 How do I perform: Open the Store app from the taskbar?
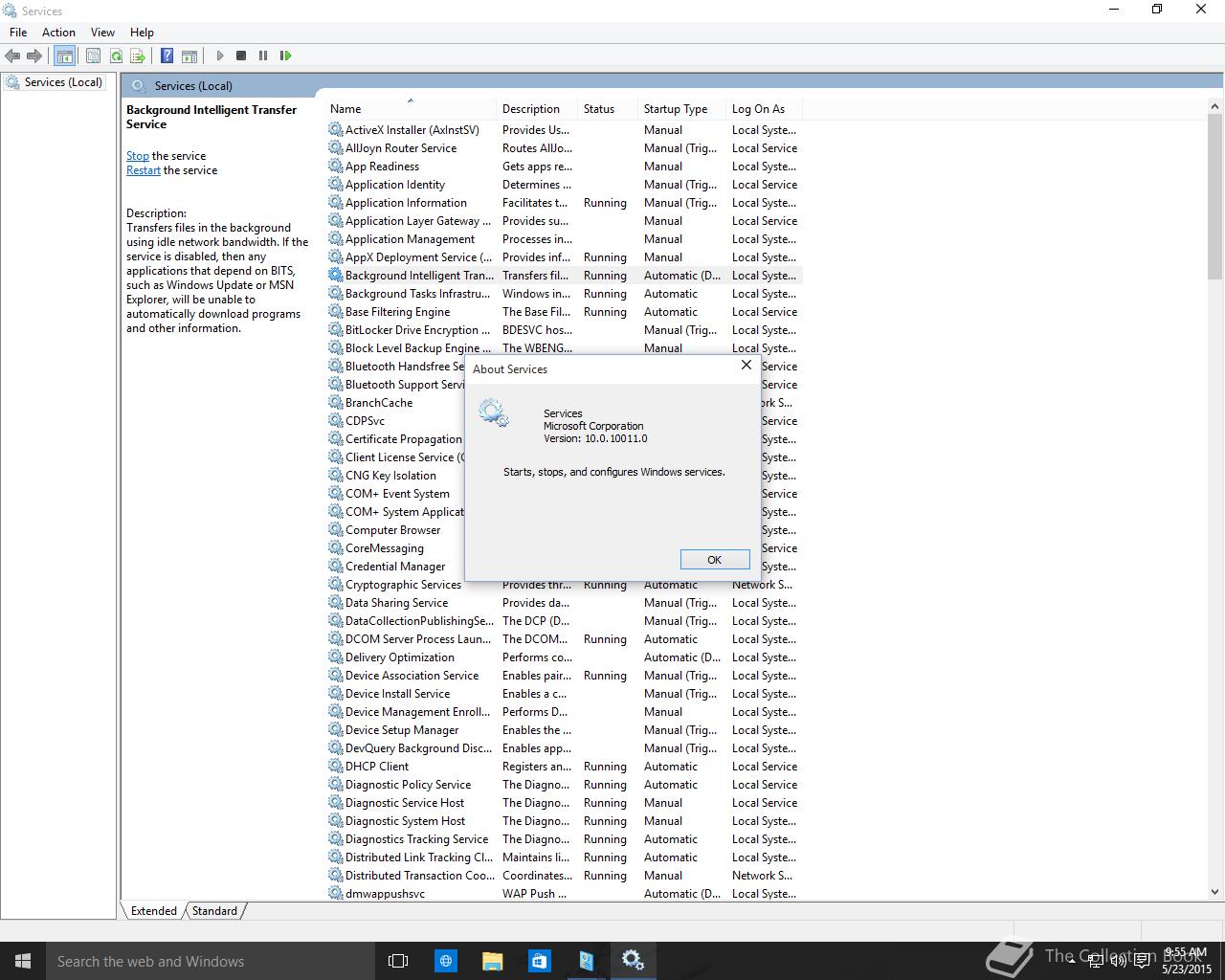[539, 961]
